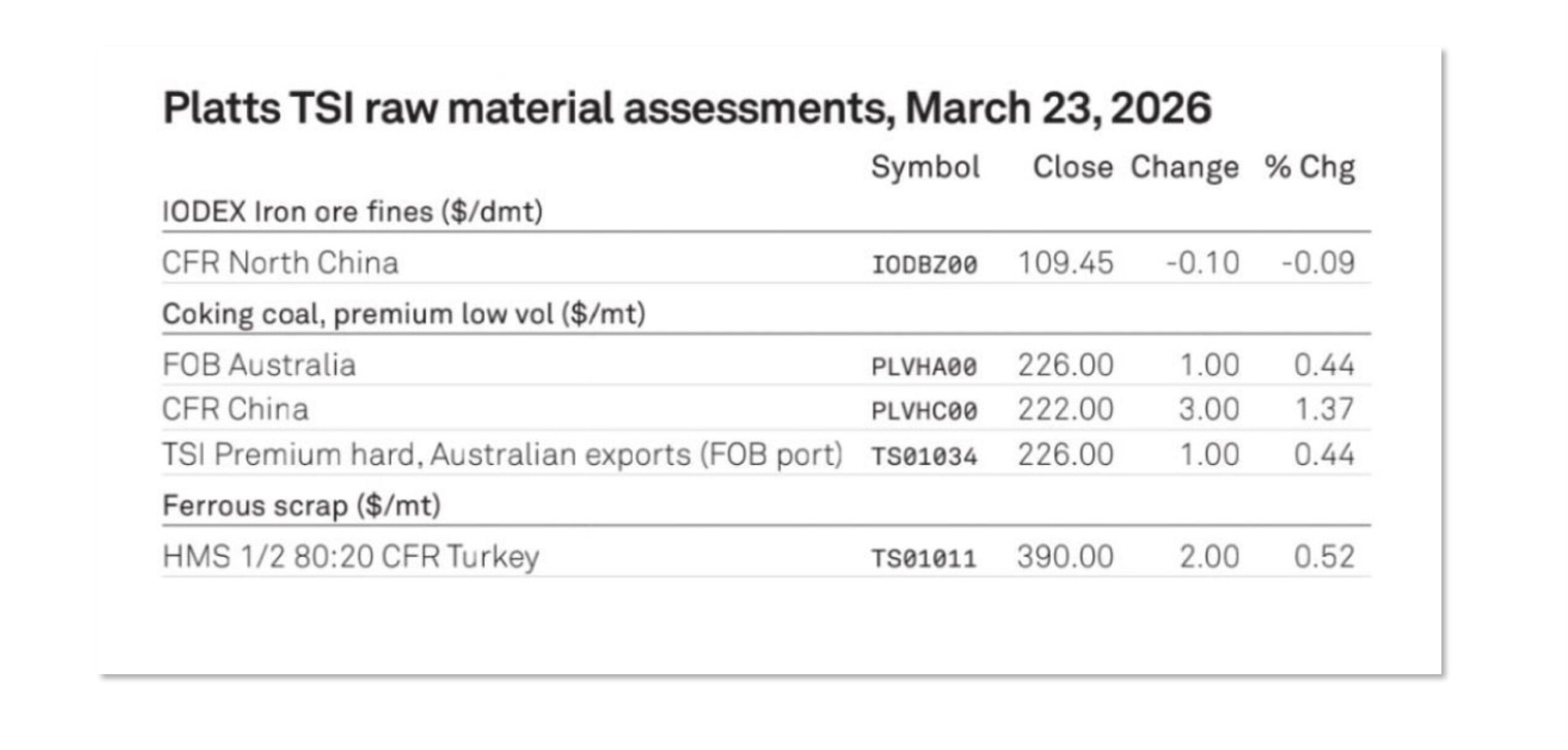The width and height of the screenshot is (1568, 750).
Task: Click the Close column header
Action: [1072, 167]
